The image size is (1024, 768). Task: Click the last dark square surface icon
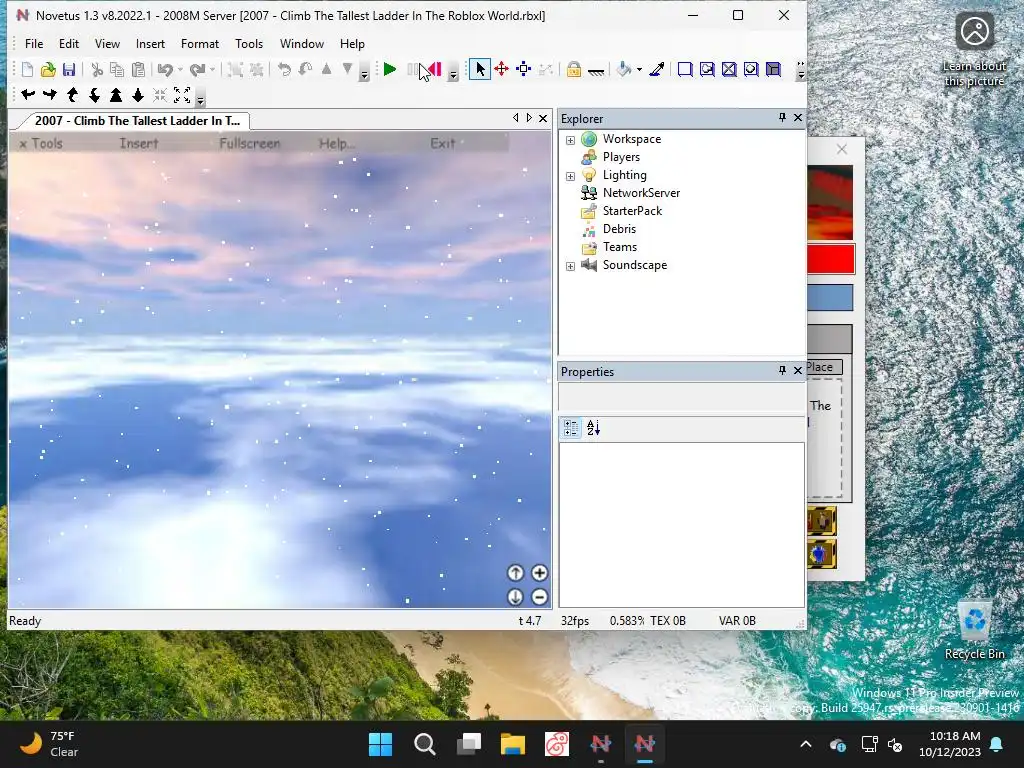(x=773, y=69)
